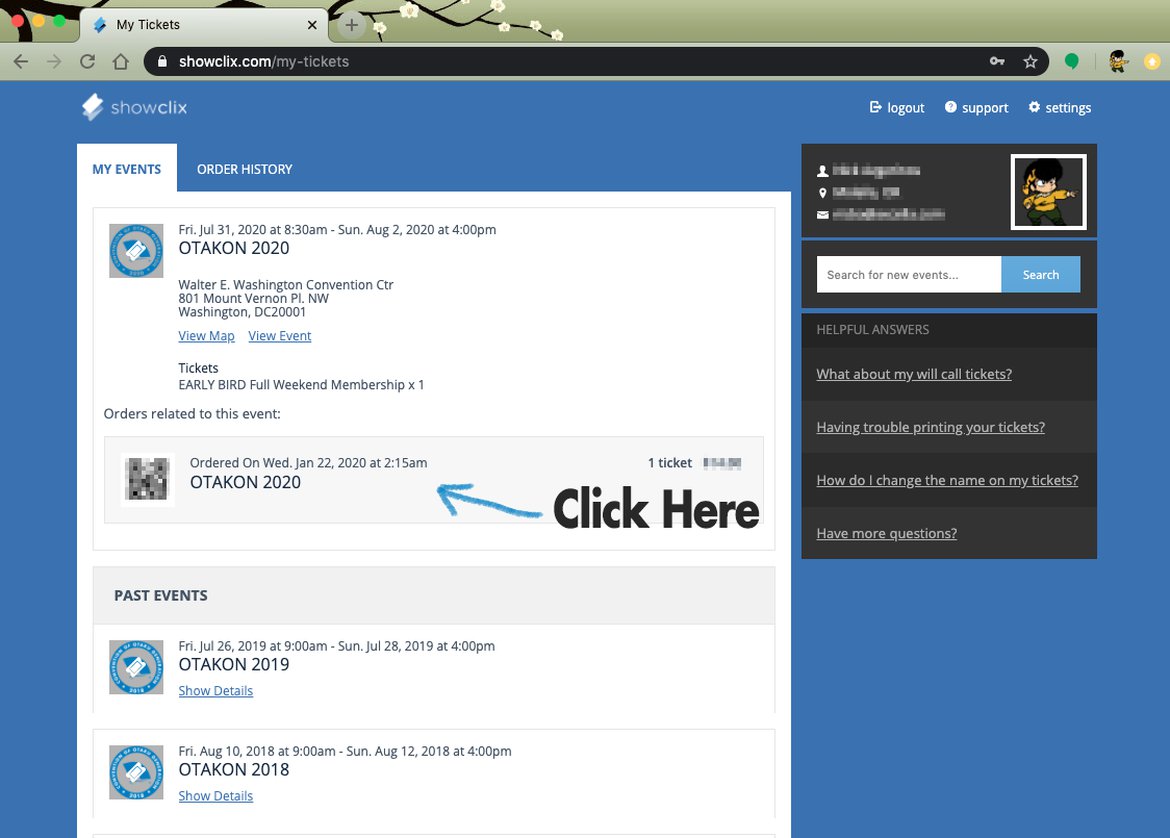Switch to the Order History tab
Screen dimensions: 1170x838
[x=245, y=169]
